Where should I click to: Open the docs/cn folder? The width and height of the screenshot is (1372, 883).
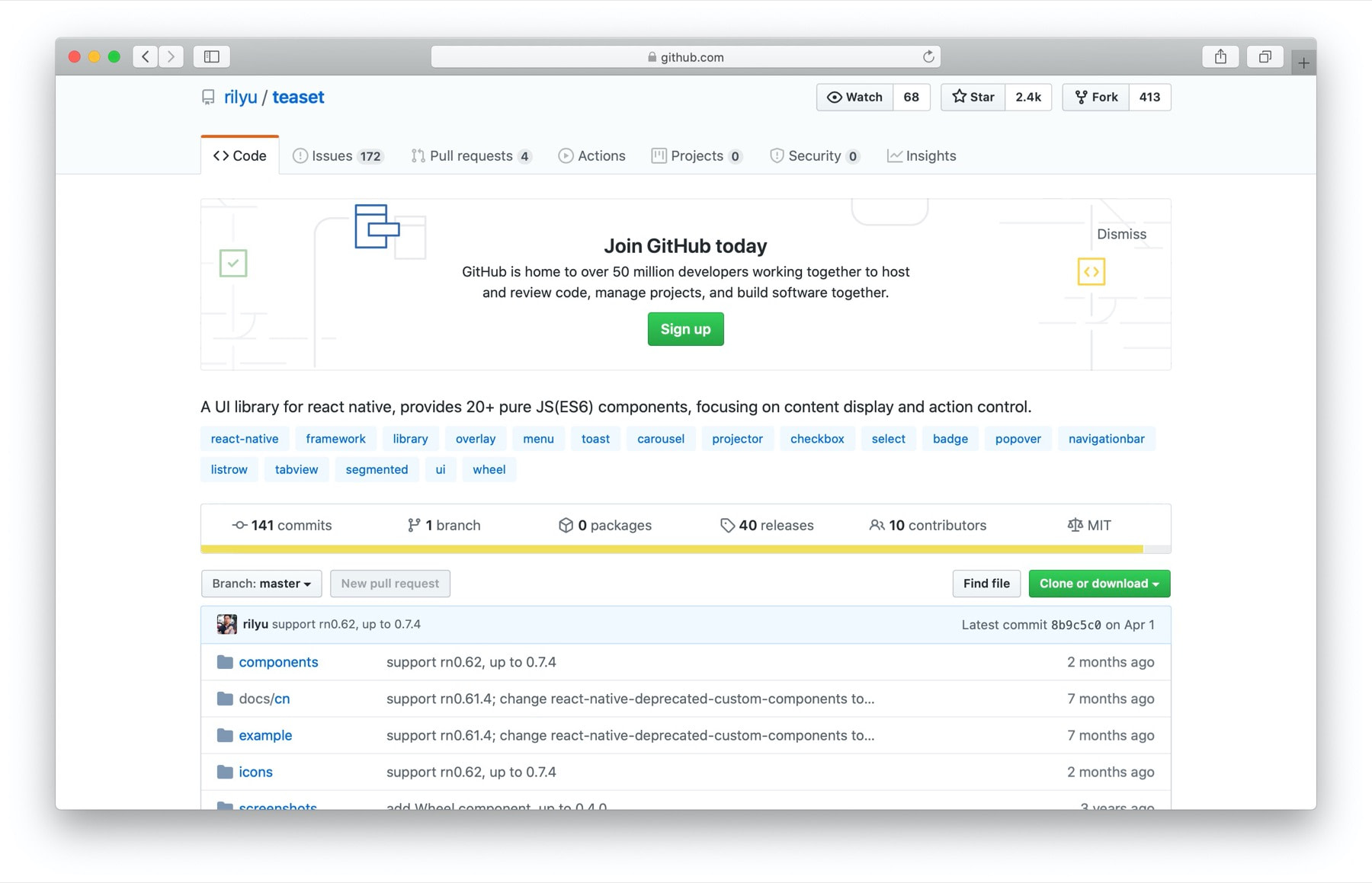264,699
